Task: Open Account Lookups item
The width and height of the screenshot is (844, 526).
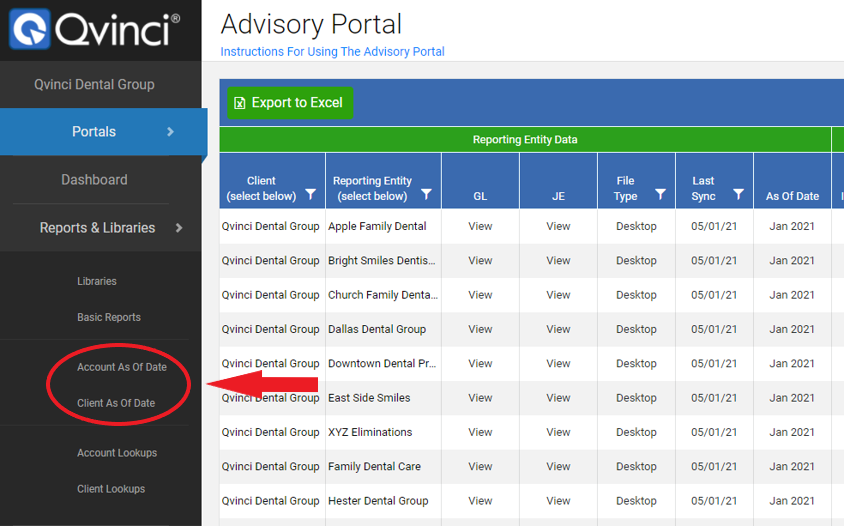Action: click(117, 453)
